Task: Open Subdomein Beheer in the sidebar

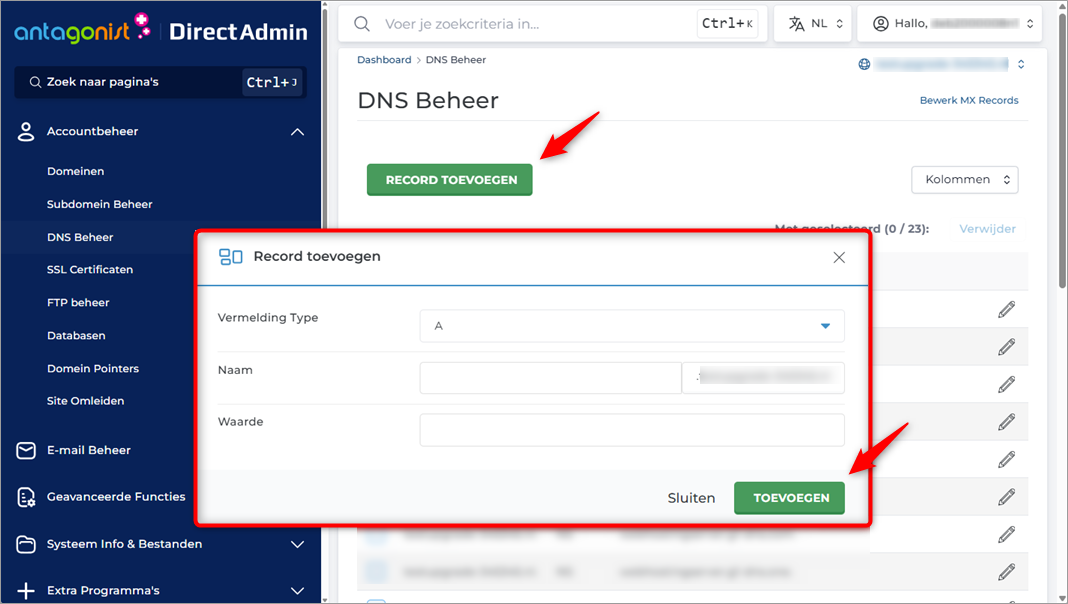Action: 99,204
